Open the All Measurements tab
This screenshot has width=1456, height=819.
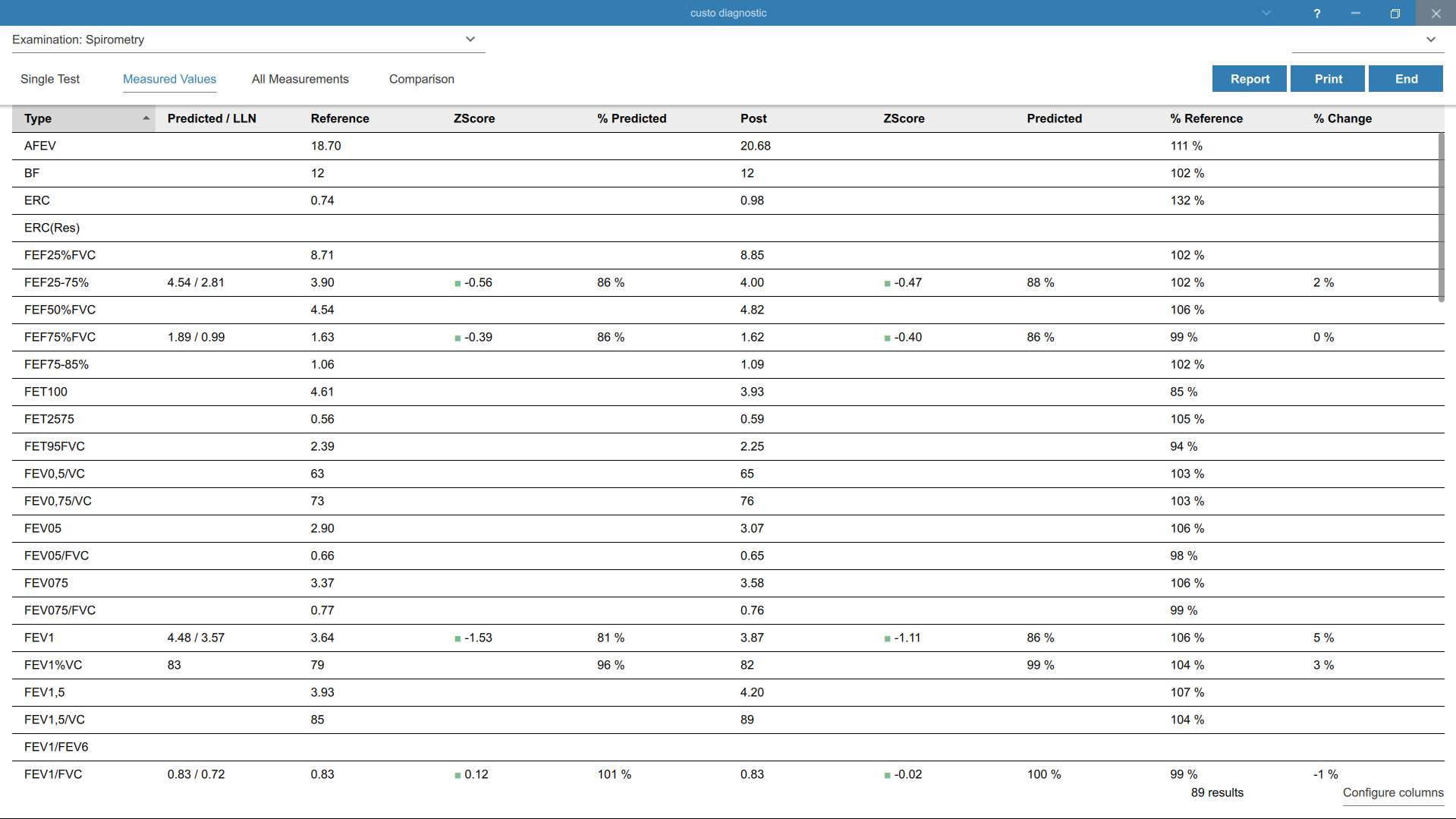pyautogui.click(x=300, y=79)
